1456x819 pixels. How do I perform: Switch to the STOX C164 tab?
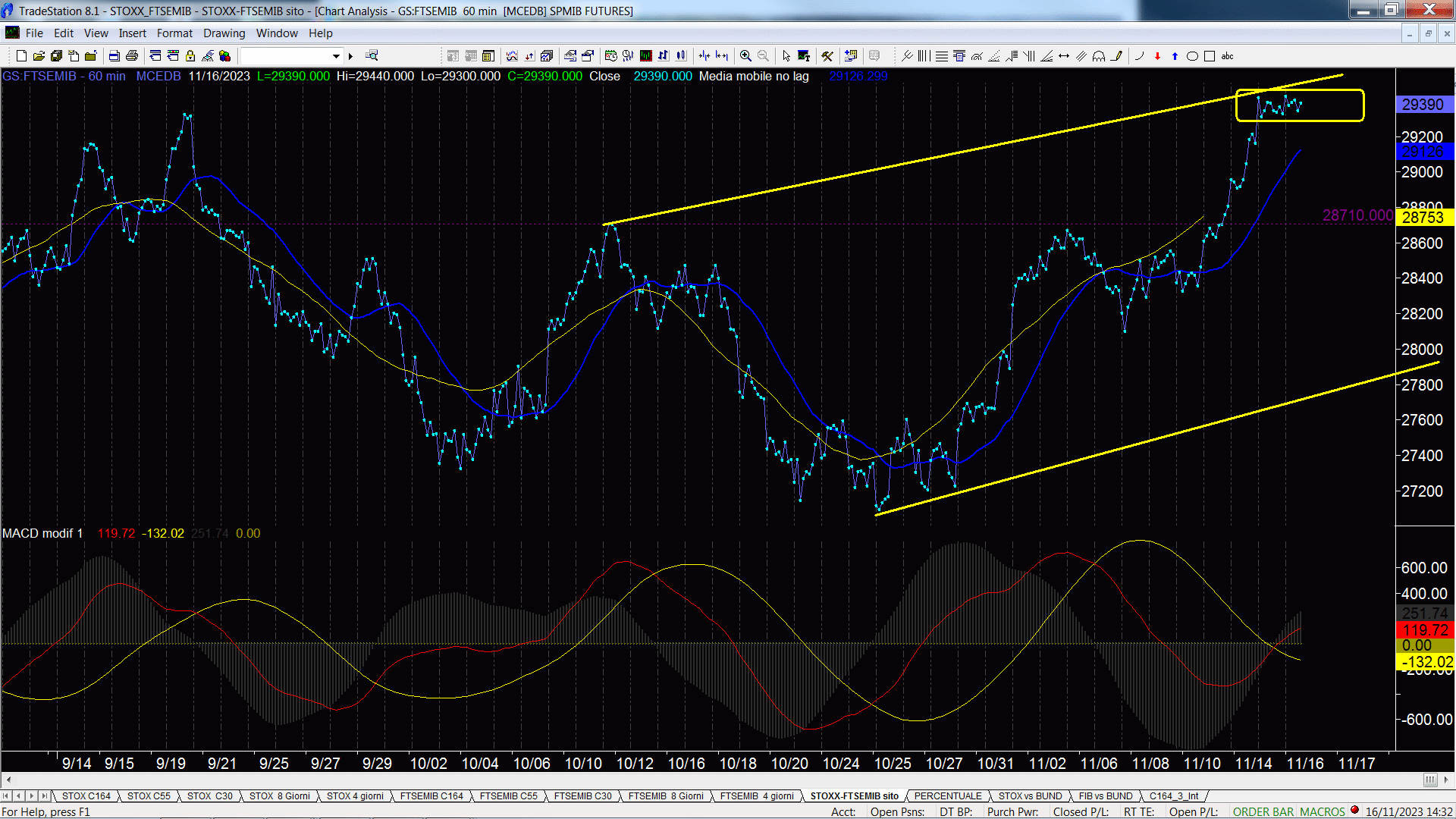tap(86, 796)
